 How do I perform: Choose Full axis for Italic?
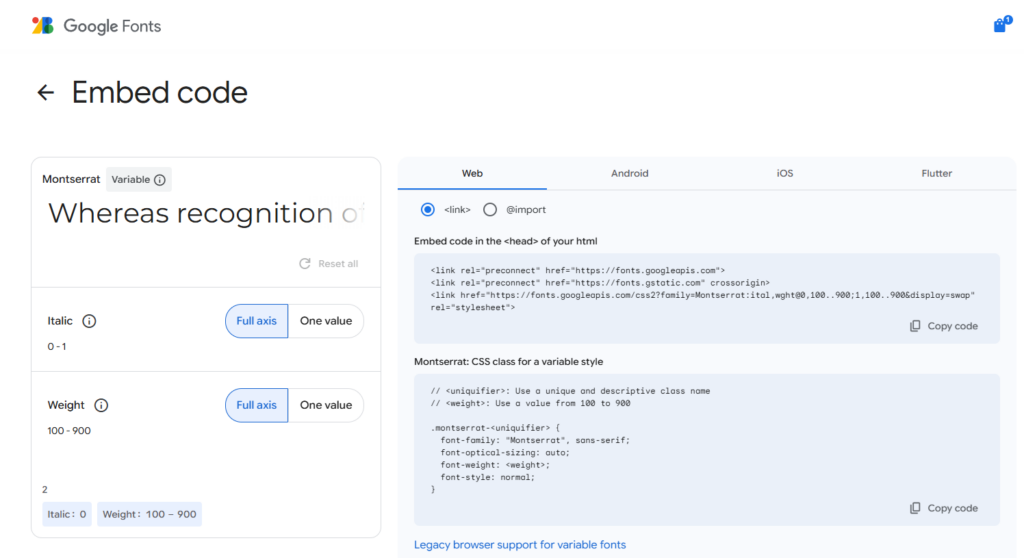[x=257, y=321]
